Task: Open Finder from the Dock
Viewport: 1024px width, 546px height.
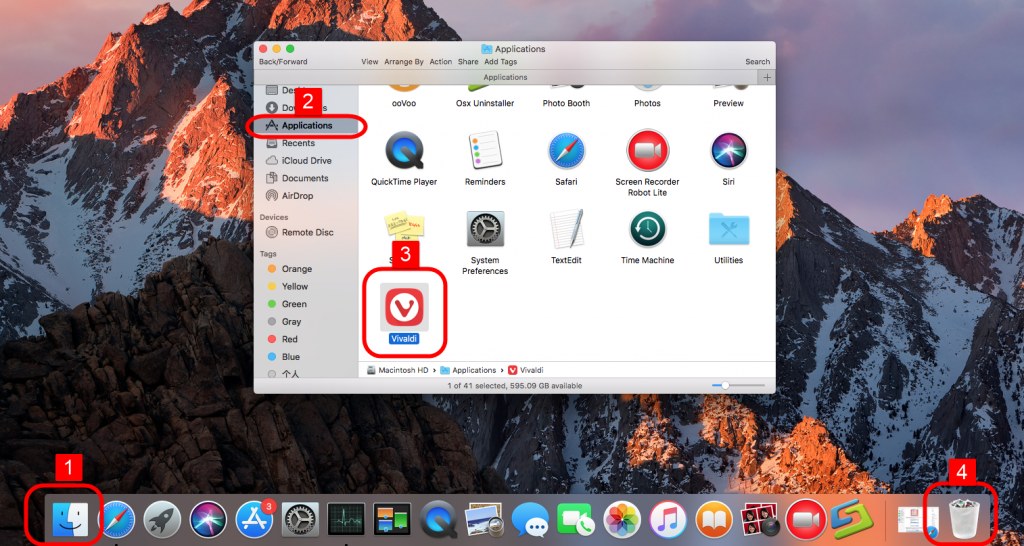Action: [x=70, y=519]
